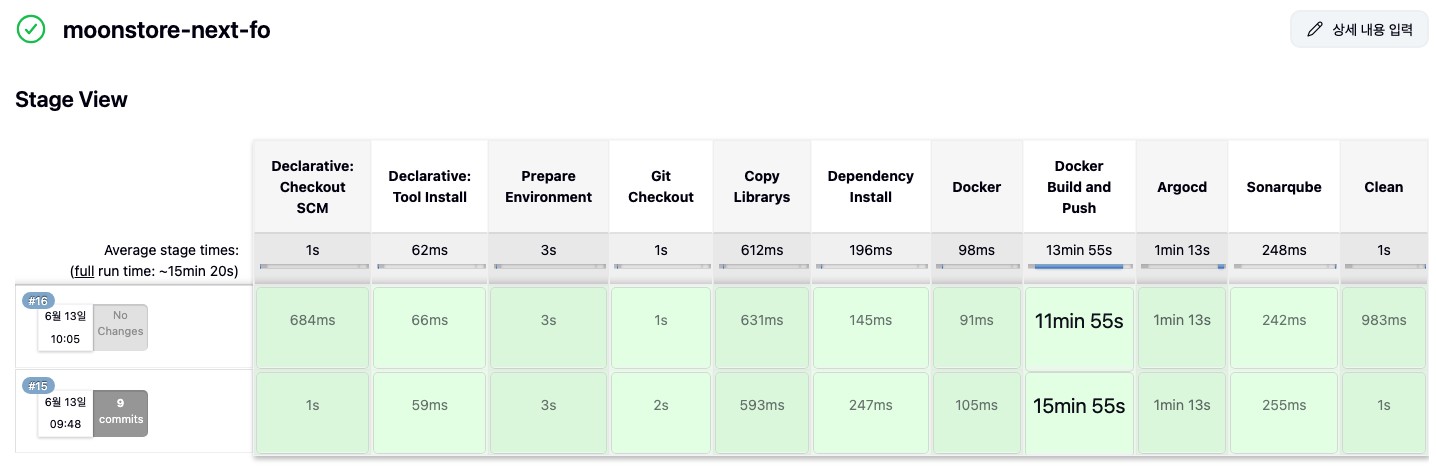Image resolution: width=1436 pixels, height=467 pixels.
Task: Select the Git Checkout column header
Action: click(x=660, y=187)
